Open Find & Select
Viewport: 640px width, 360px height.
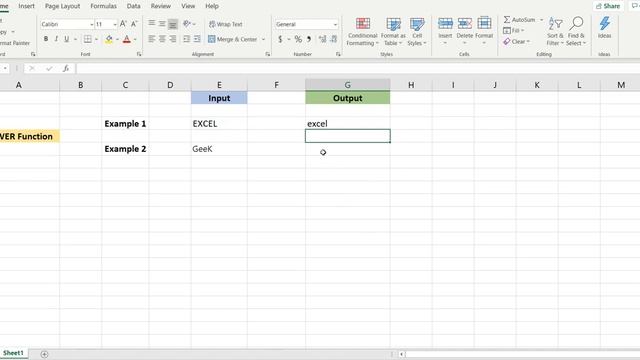576,31
